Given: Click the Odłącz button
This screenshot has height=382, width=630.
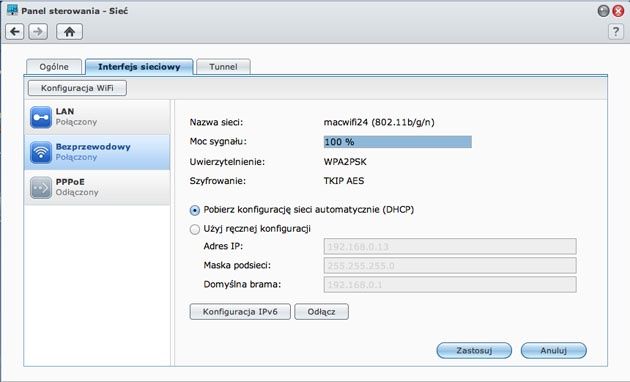Looking at the screenshot, I should pos(321,312).
